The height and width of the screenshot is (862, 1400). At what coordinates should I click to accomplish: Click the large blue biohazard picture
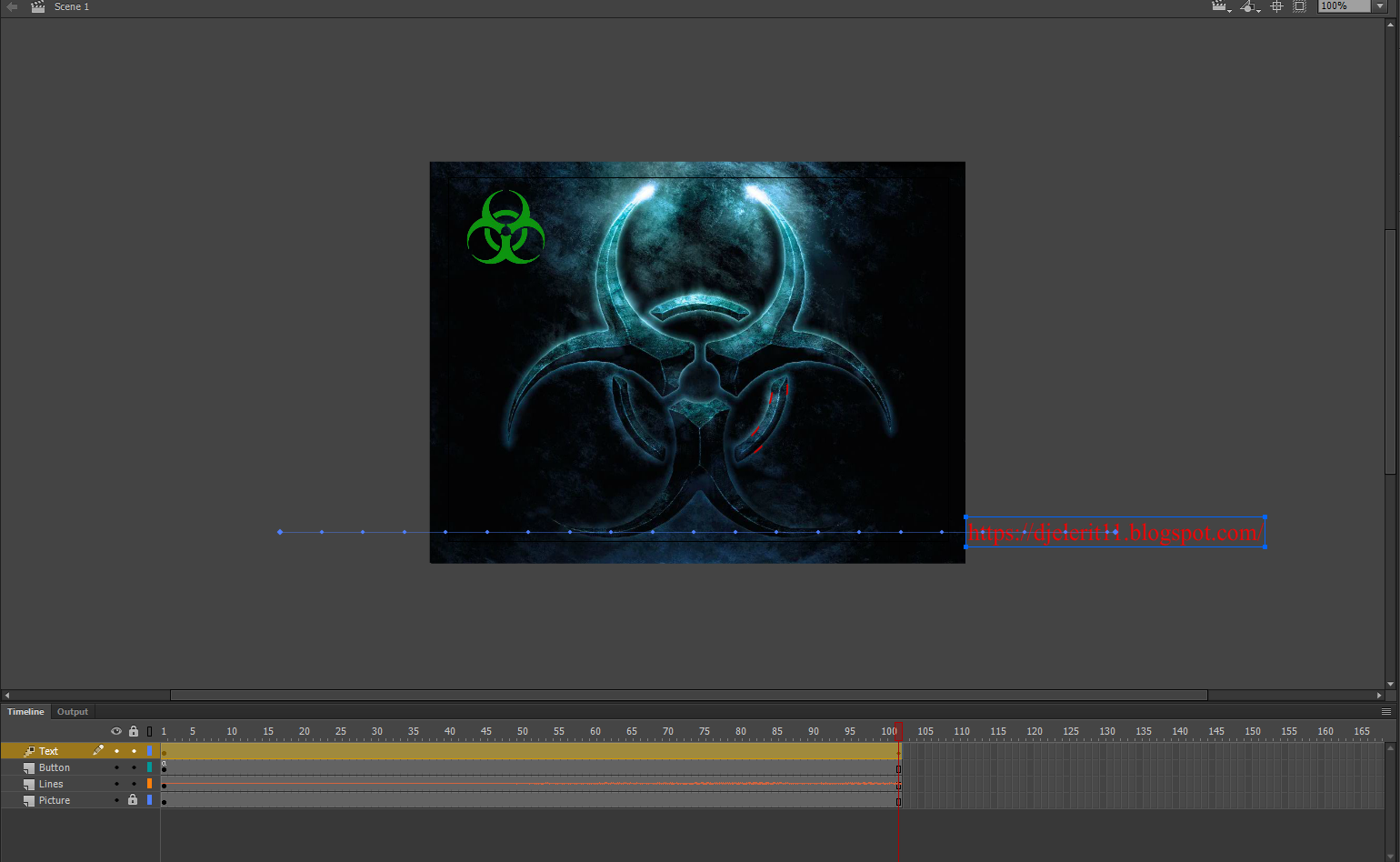pos(697,362)
